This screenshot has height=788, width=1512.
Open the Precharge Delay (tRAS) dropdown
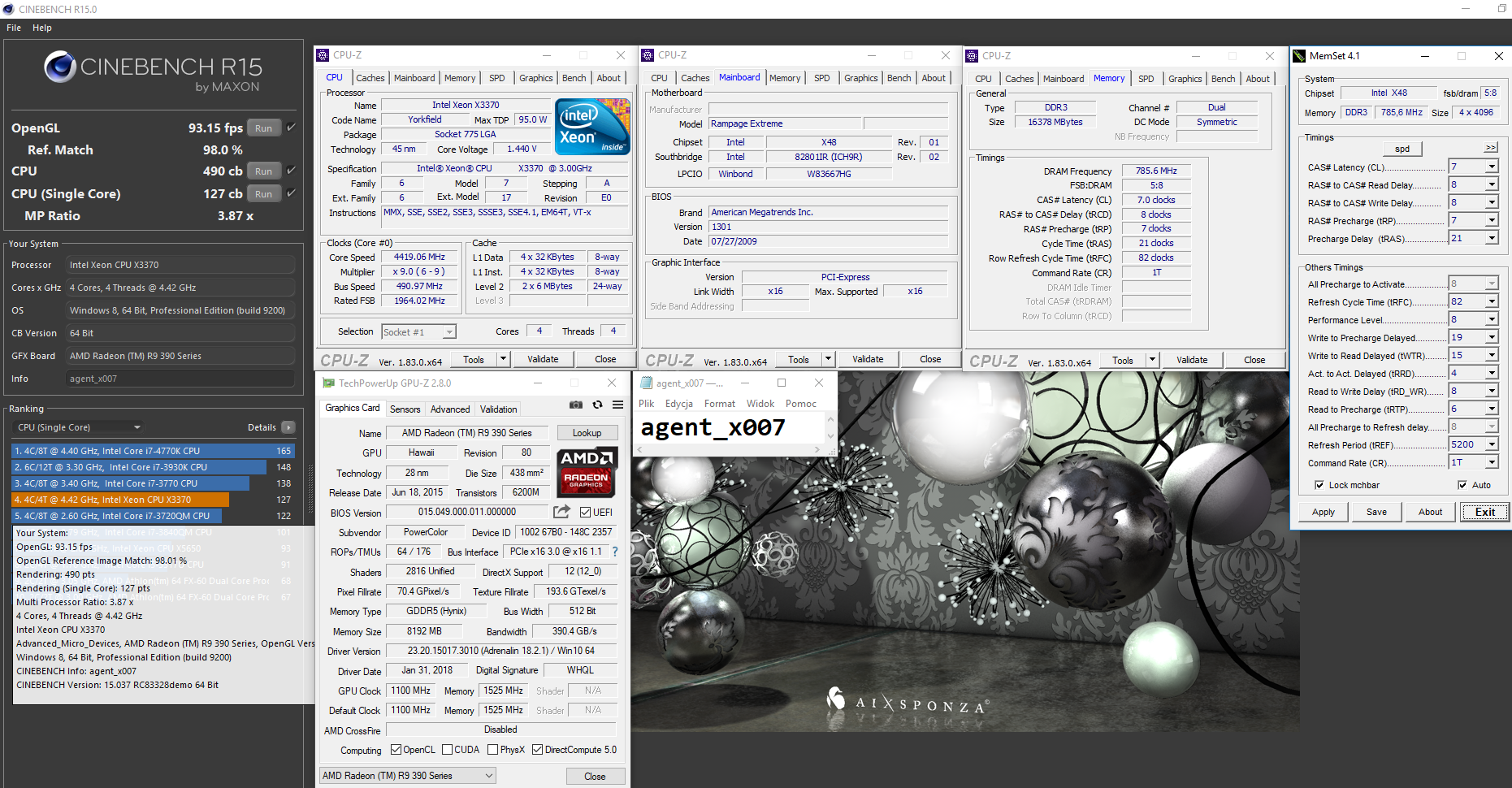(x=1492, y=238)
